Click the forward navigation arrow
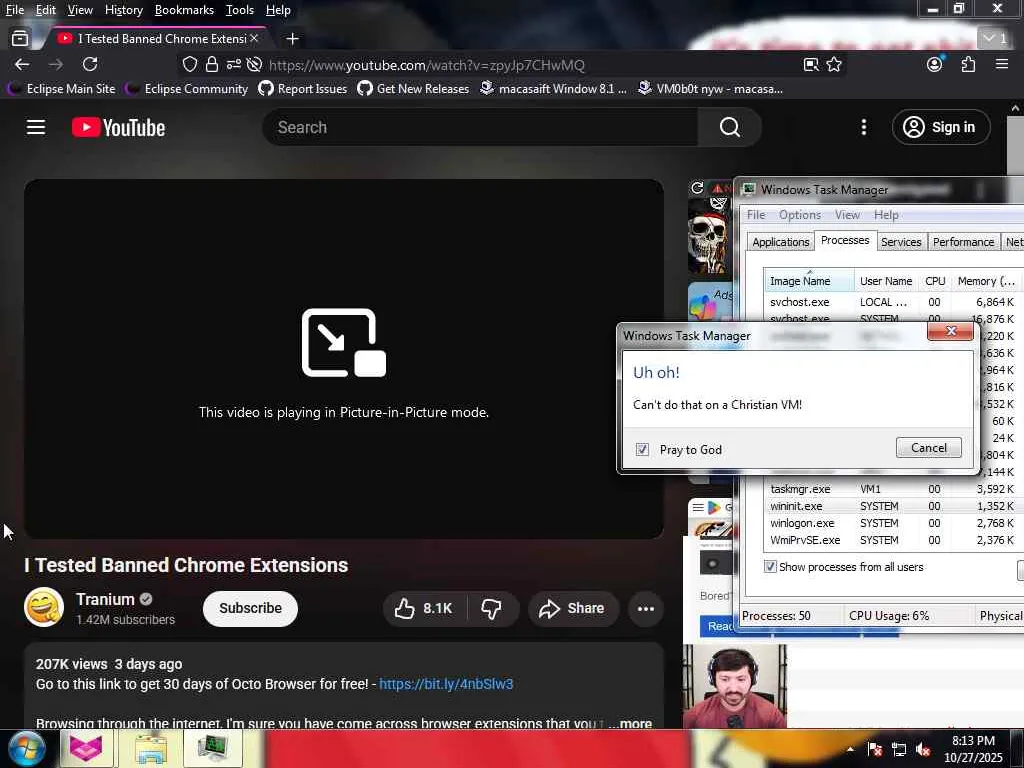This screenshot has height=768, width=1024. pos(56,64)
